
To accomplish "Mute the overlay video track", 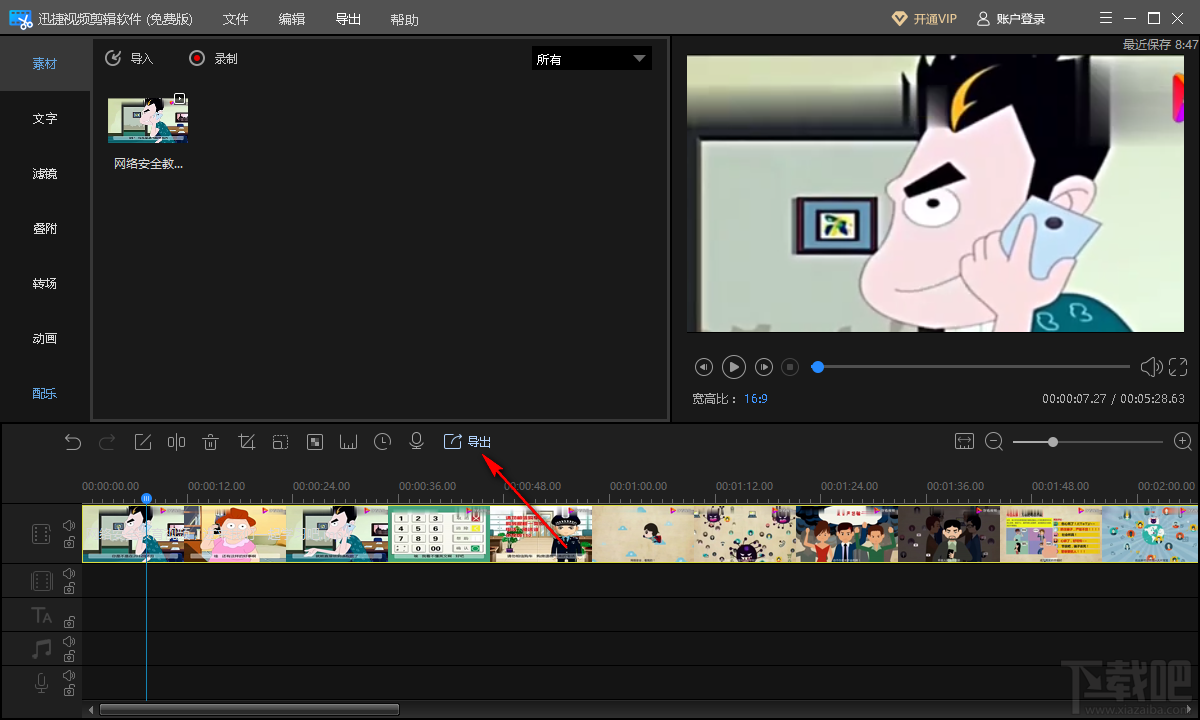I will (69, 573).
